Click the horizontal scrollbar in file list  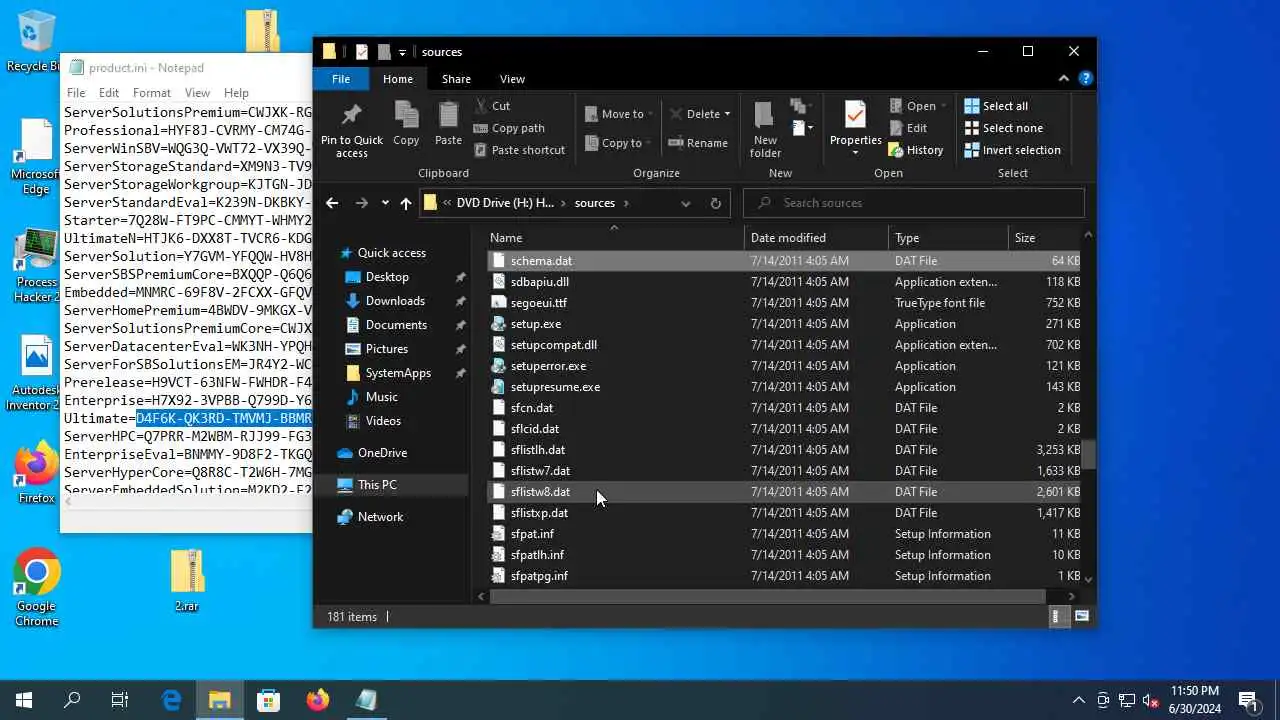[x=767, y=597]
